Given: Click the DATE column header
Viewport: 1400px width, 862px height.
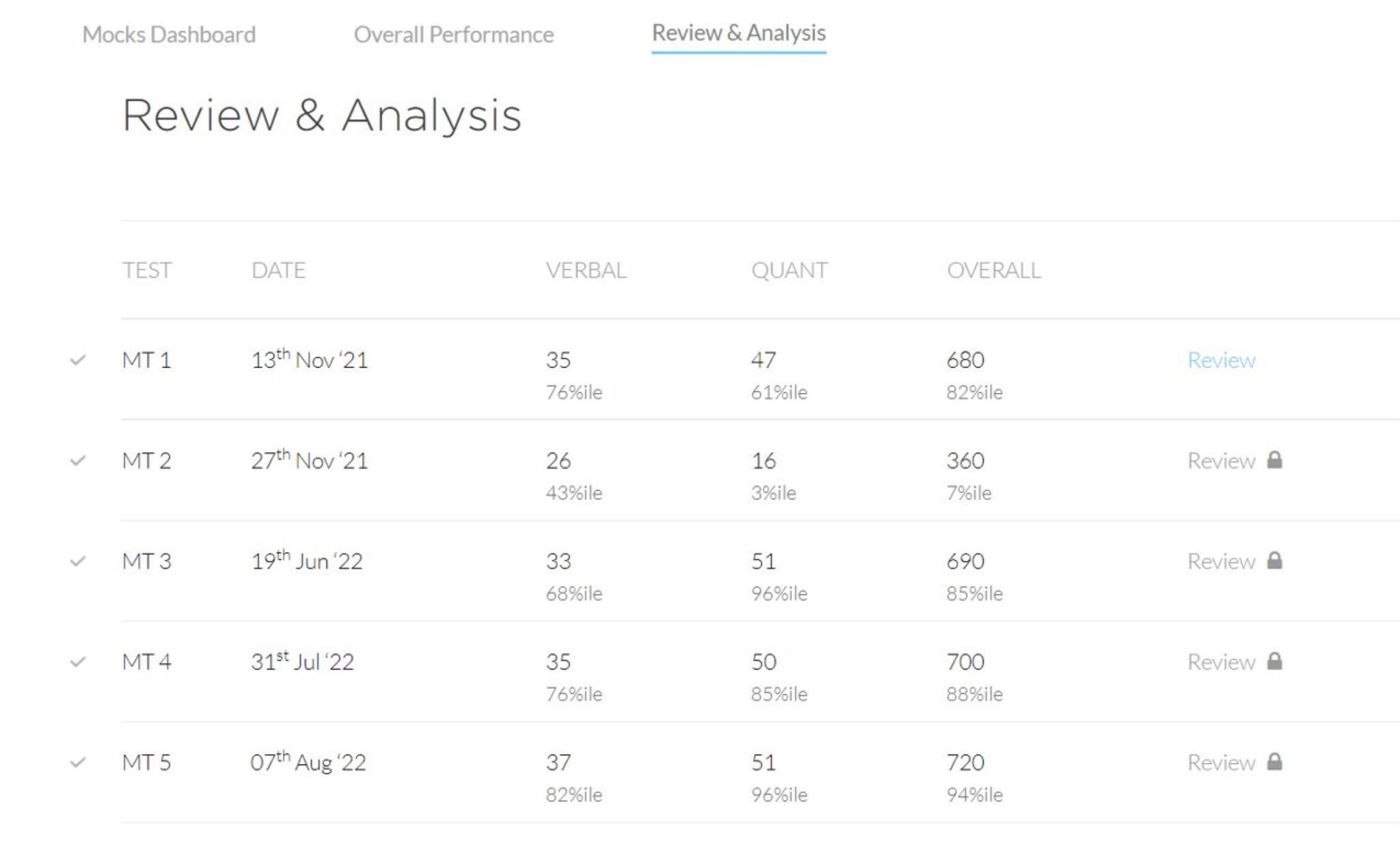Looking at the screenshot, I should click(x=278, y=270).
